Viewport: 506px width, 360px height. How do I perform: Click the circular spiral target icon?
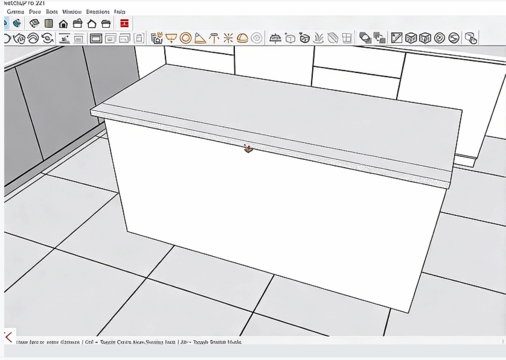coord(439,38)
